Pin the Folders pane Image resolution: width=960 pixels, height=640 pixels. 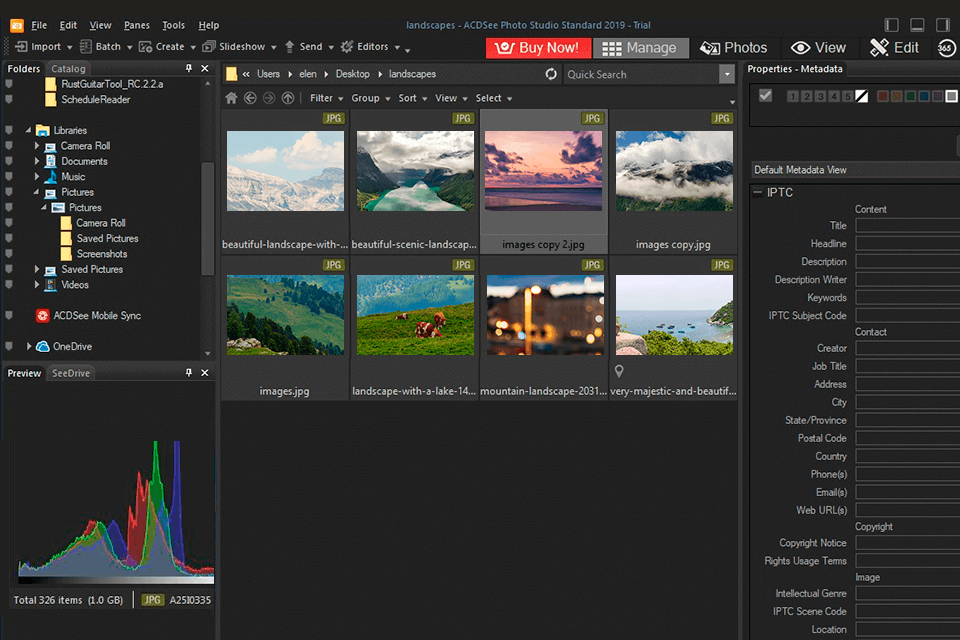pyautogui.click(x=189, y=68)
